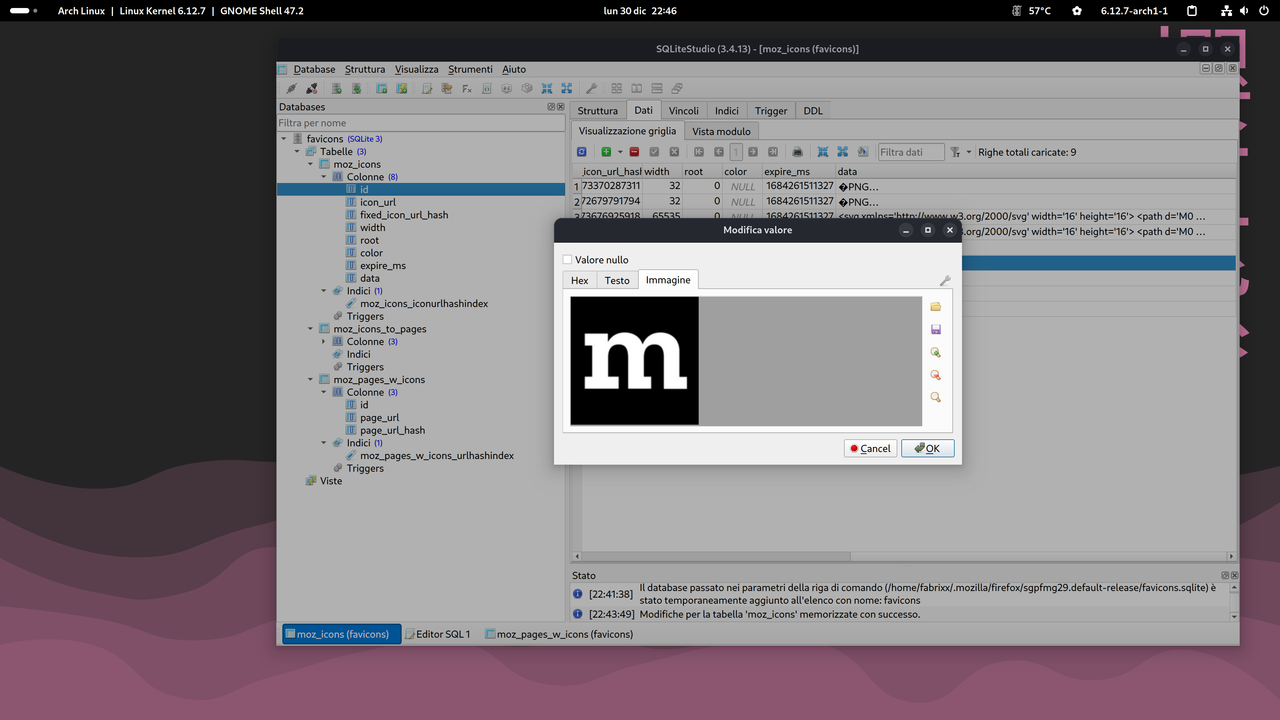Collapse the moz_pages_w_icons table node
The height and width of the screenshot is (720, 1280).
[311, 380]
